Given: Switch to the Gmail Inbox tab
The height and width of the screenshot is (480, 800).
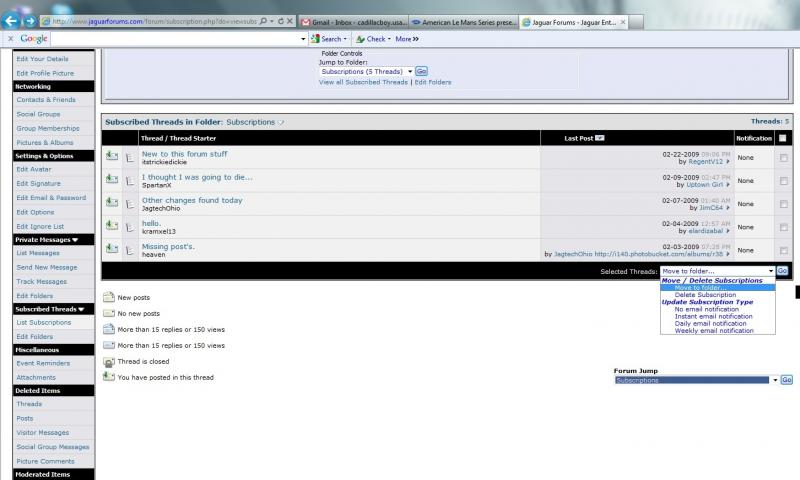Looking at the screenshot, I should tap(354, 22).
